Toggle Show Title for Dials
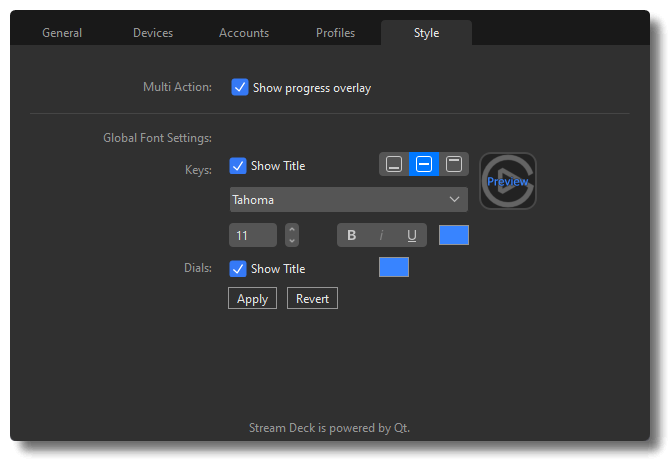This screenshot has height=461, width=670. [x=238, y=269]
